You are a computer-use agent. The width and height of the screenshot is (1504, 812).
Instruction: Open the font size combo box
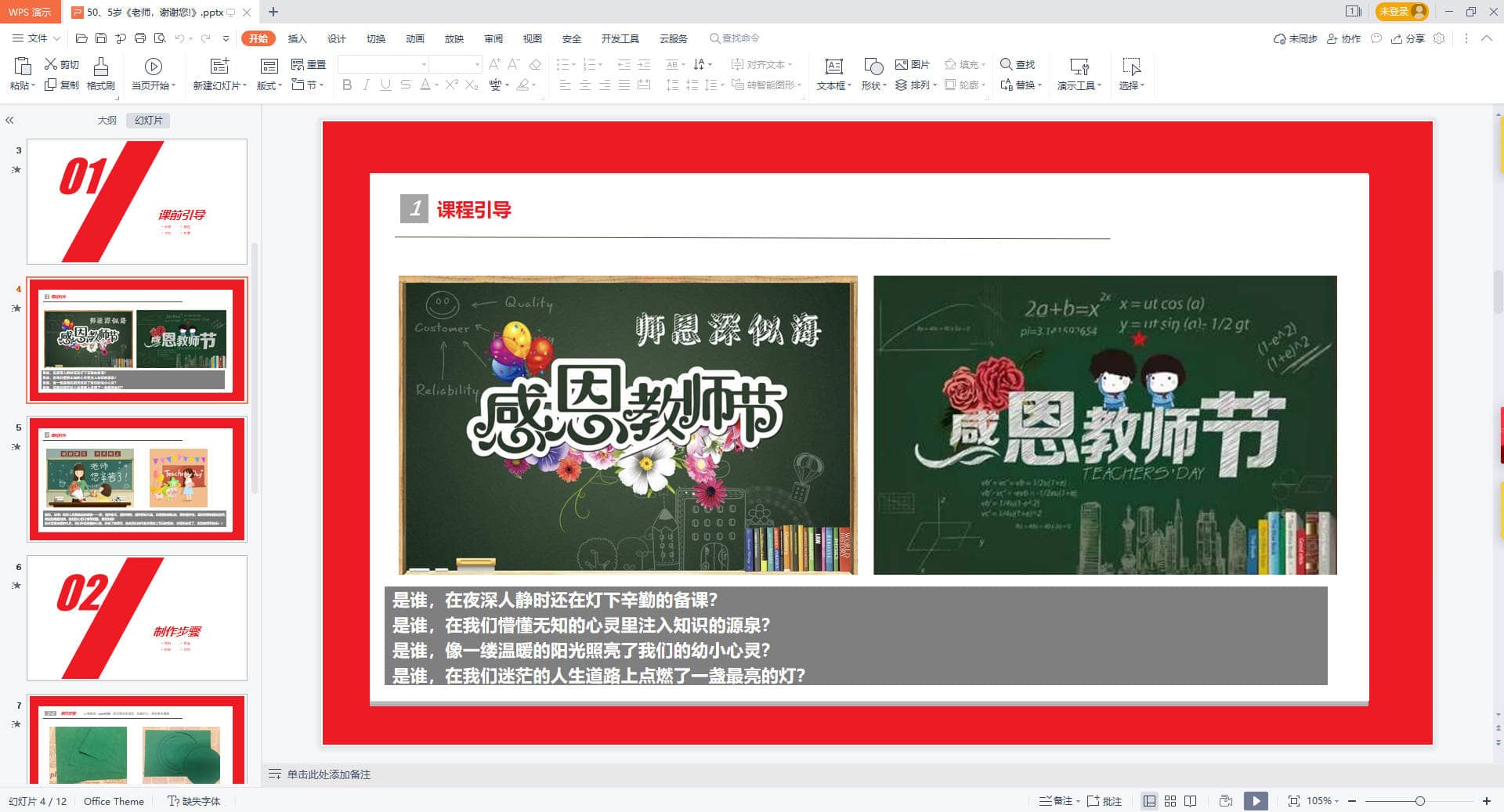(x=455, y=64)
